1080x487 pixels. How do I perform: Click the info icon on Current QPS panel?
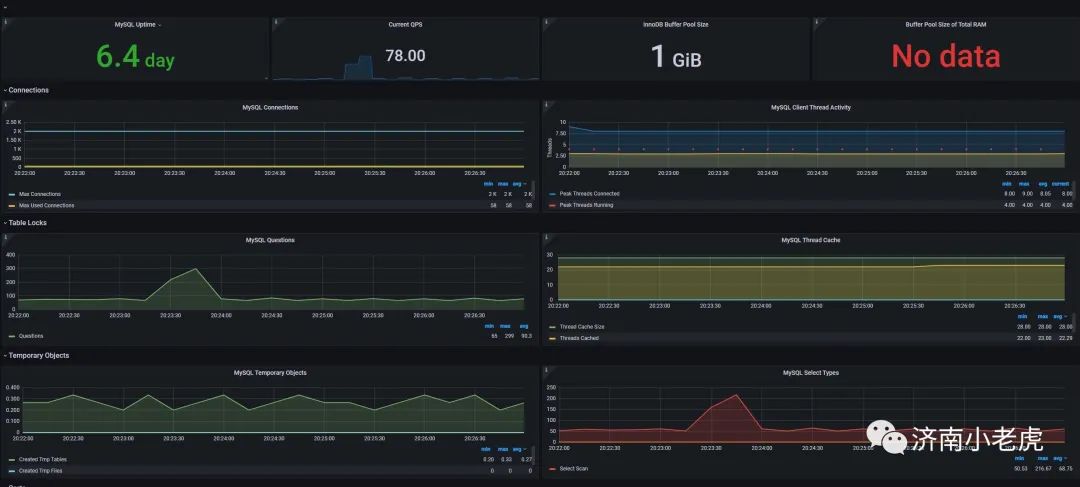point(276,23)
